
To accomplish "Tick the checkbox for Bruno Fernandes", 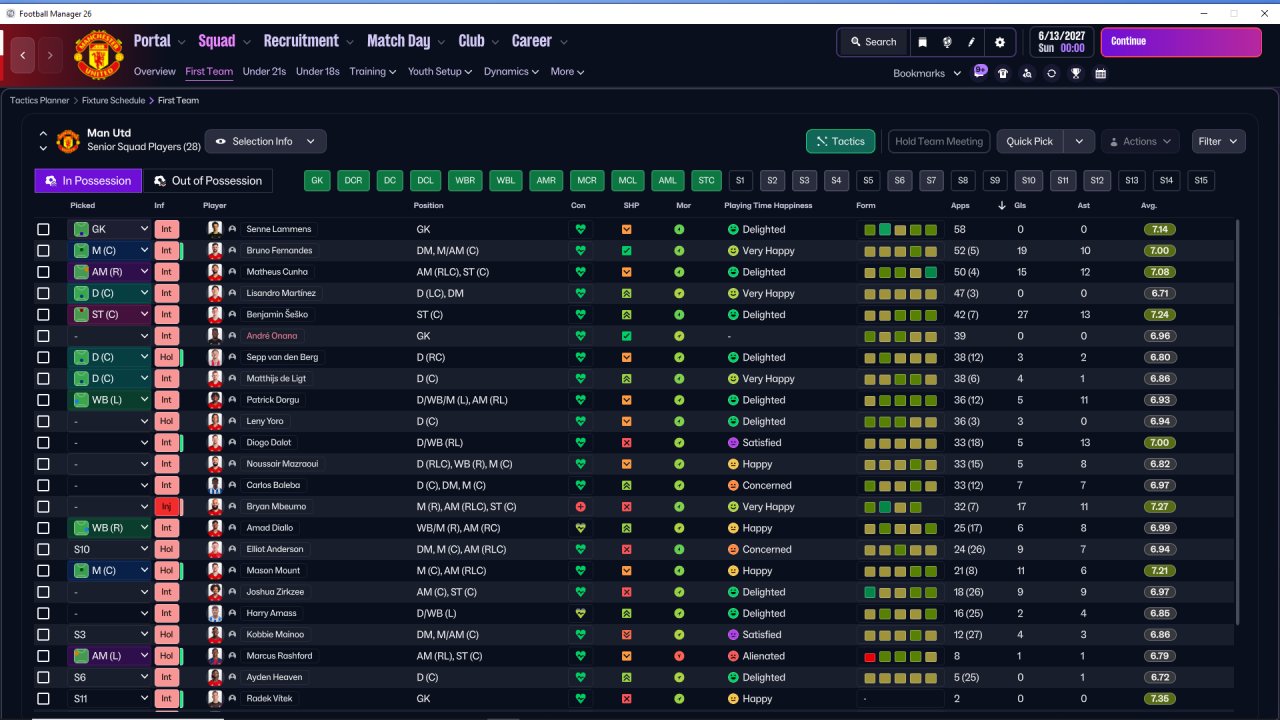I will pos(43,251).
